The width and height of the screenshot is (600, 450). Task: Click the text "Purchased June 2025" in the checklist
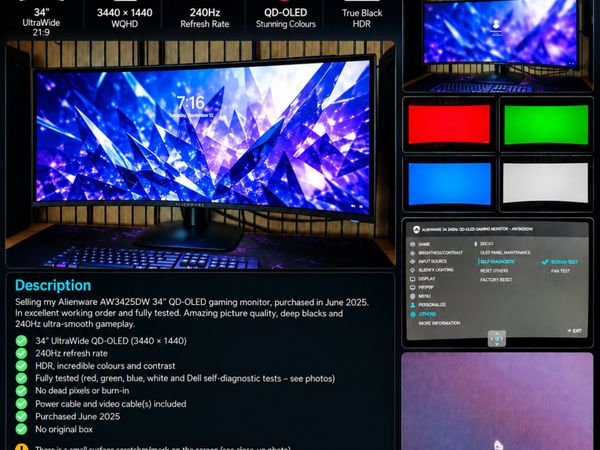point(78,416)
